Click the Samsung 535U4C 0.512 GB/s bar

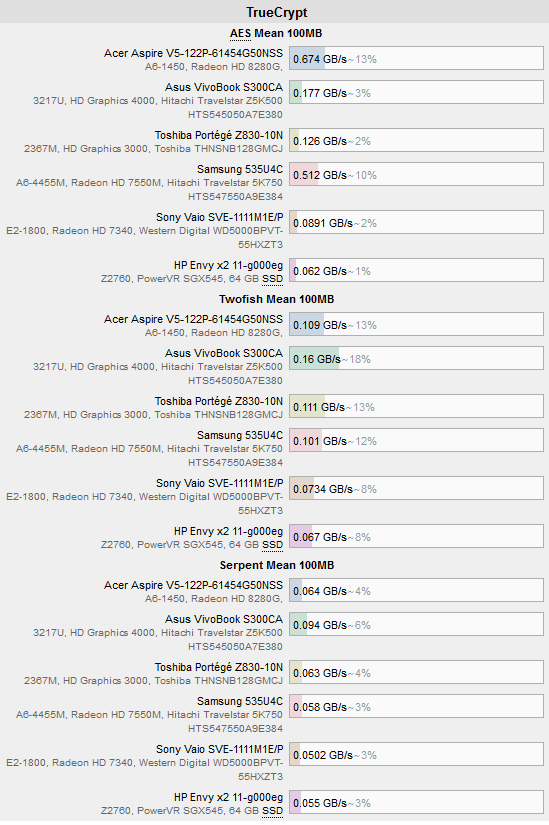click(x=416, y=174)
